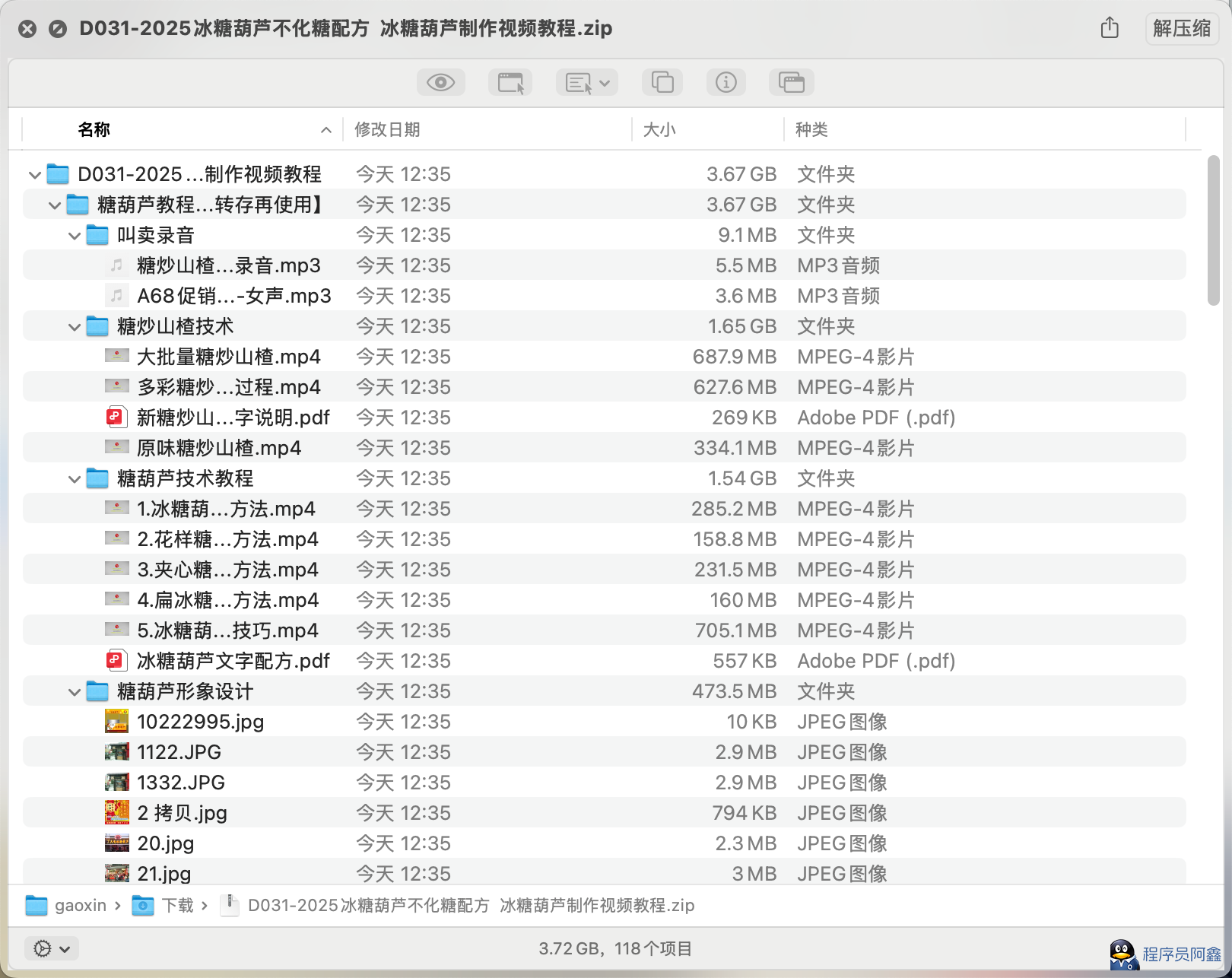Open the info icon in the toolbar

tap(726, 82)
